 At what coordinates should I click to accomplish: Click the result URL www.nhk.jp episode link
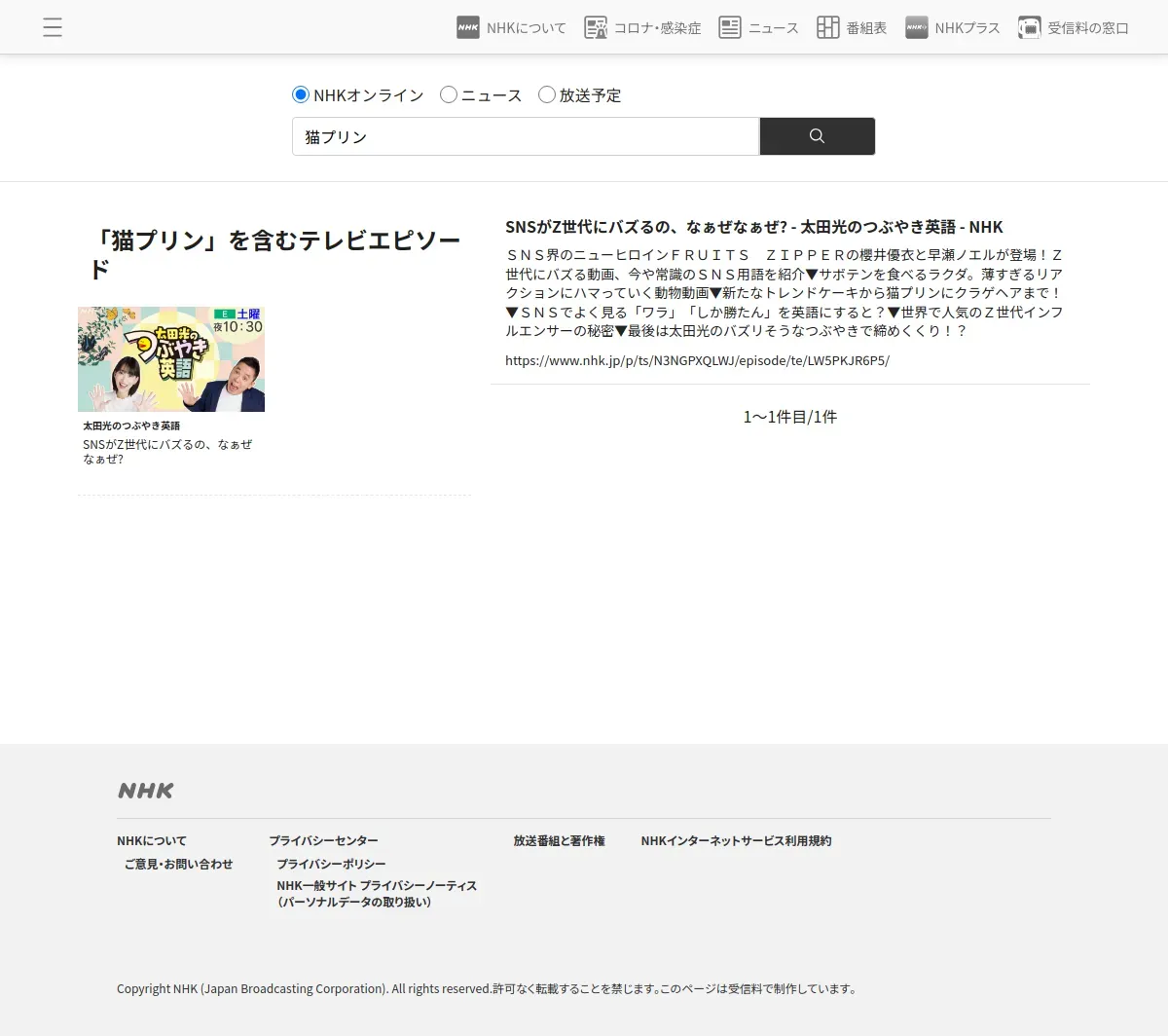click(x=697, y=360)
